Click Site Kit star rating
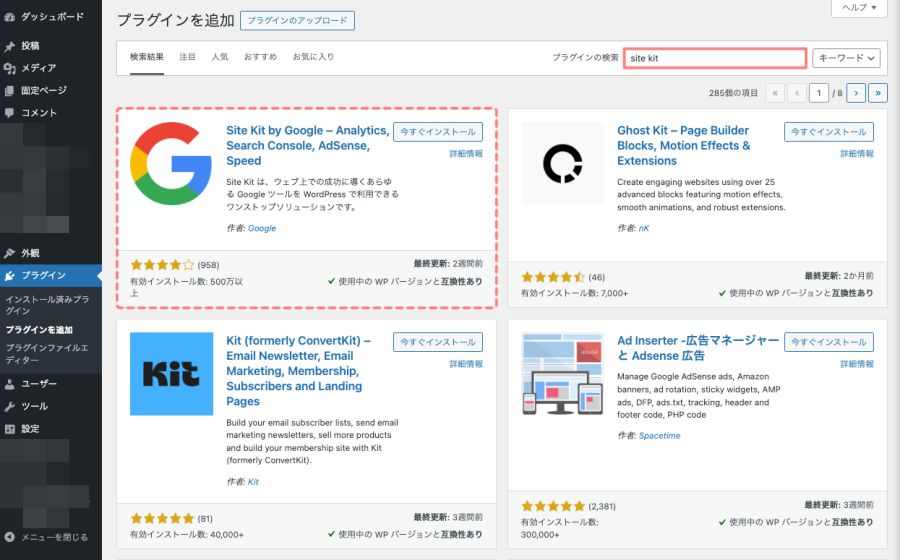 pos(162,265)
